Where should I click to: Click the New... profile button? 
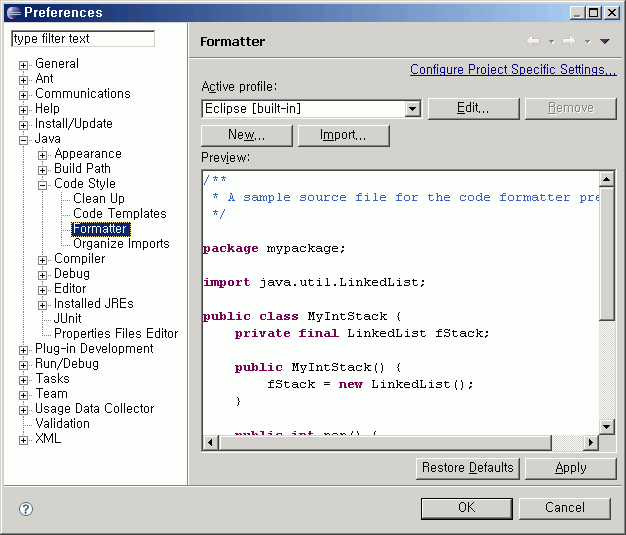pos(246,135)
